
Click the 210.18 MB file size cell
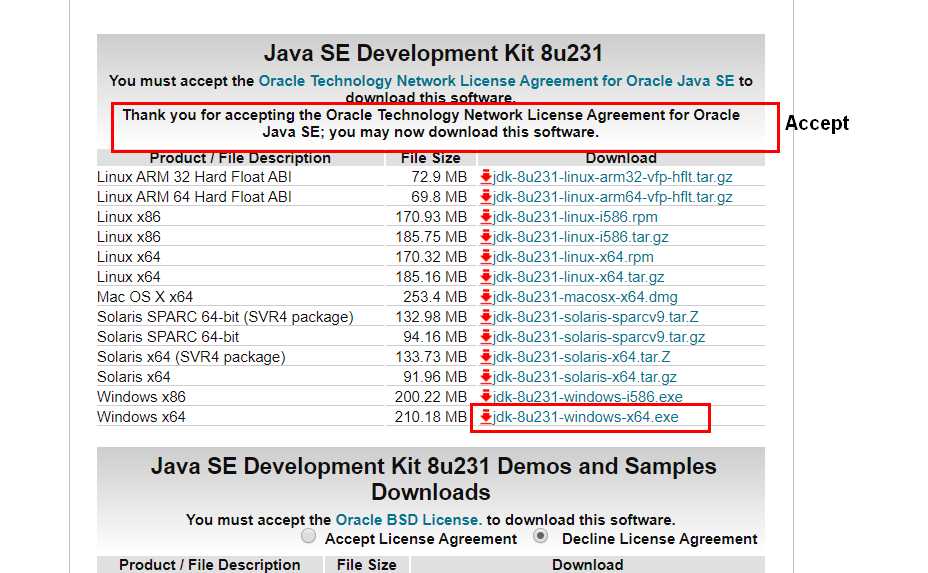coord(431,417)
